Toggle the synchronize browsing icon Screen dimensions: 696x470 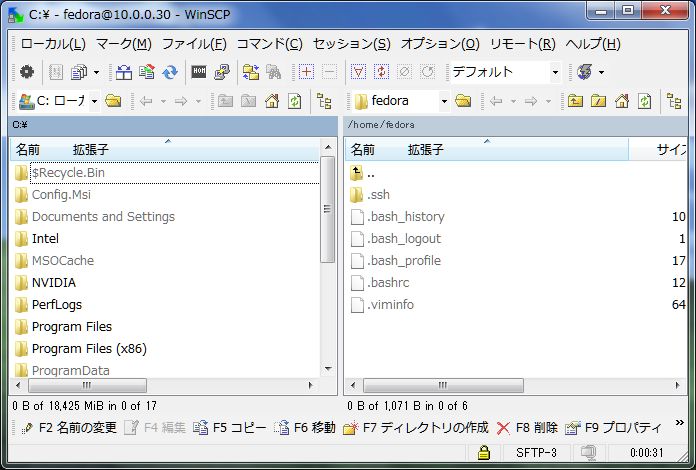click(251, 72)
